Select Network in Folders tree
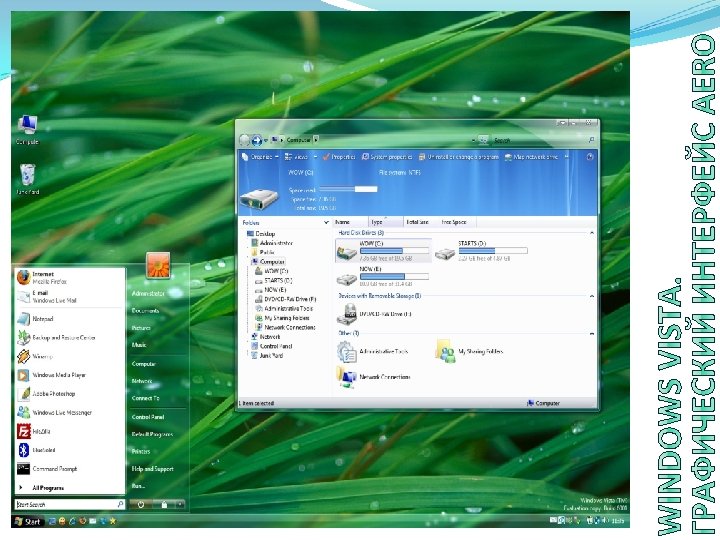 pos(266,337)
